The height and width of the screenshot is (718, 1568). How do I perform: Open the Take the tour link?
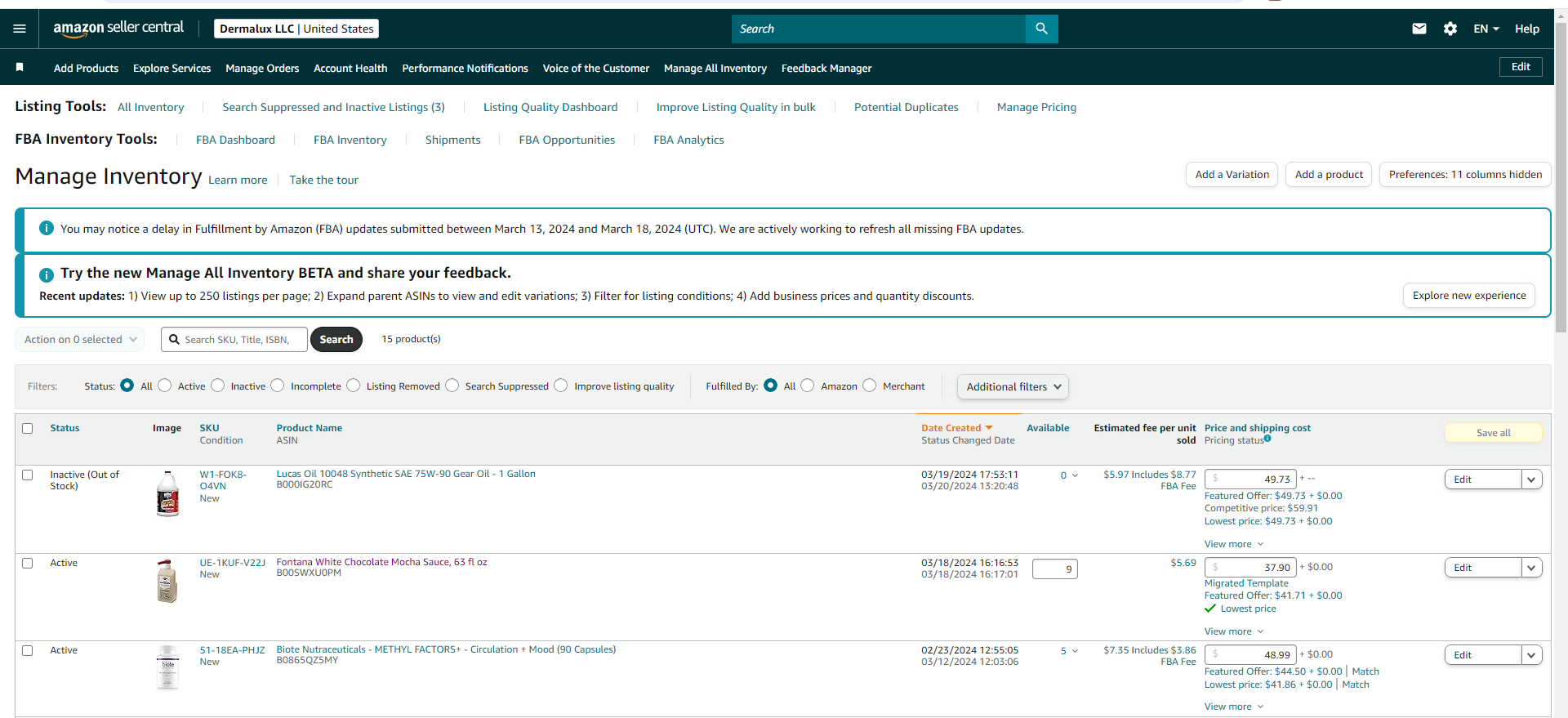pos(323,180)
